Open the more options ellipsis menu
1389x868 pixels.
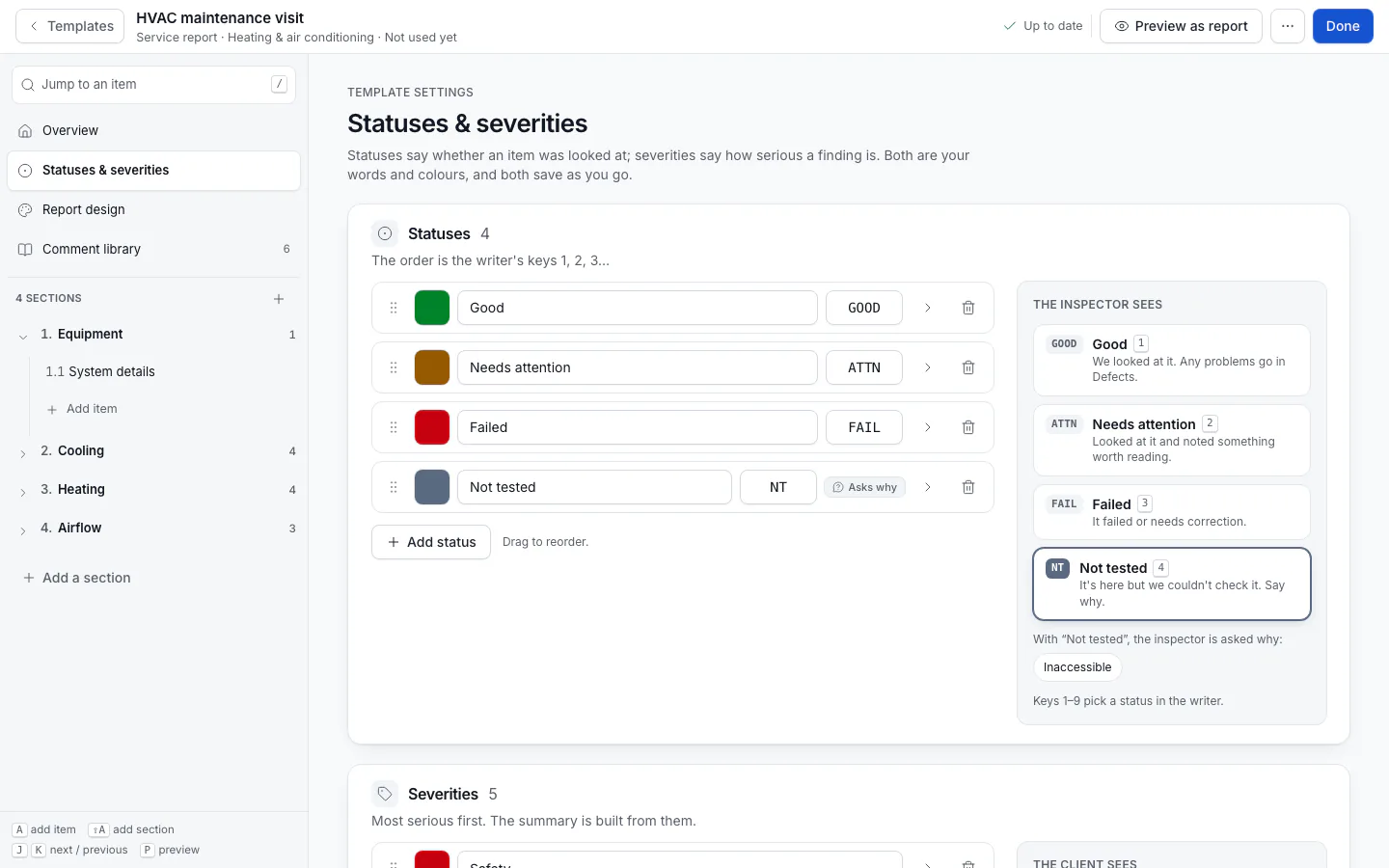click(x=1288, y=26)
